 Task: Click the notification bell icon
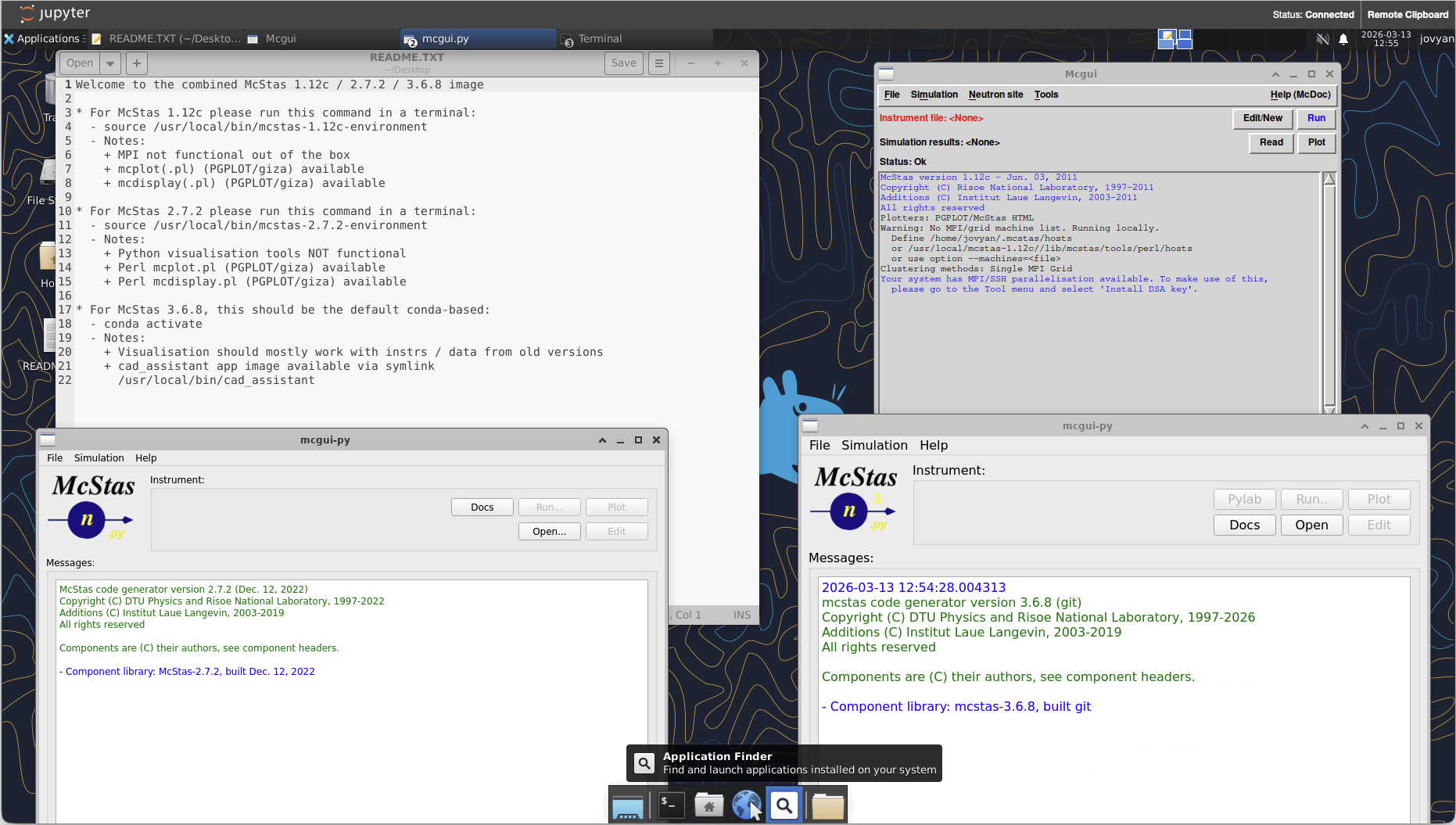click(x=1343, y=39)
